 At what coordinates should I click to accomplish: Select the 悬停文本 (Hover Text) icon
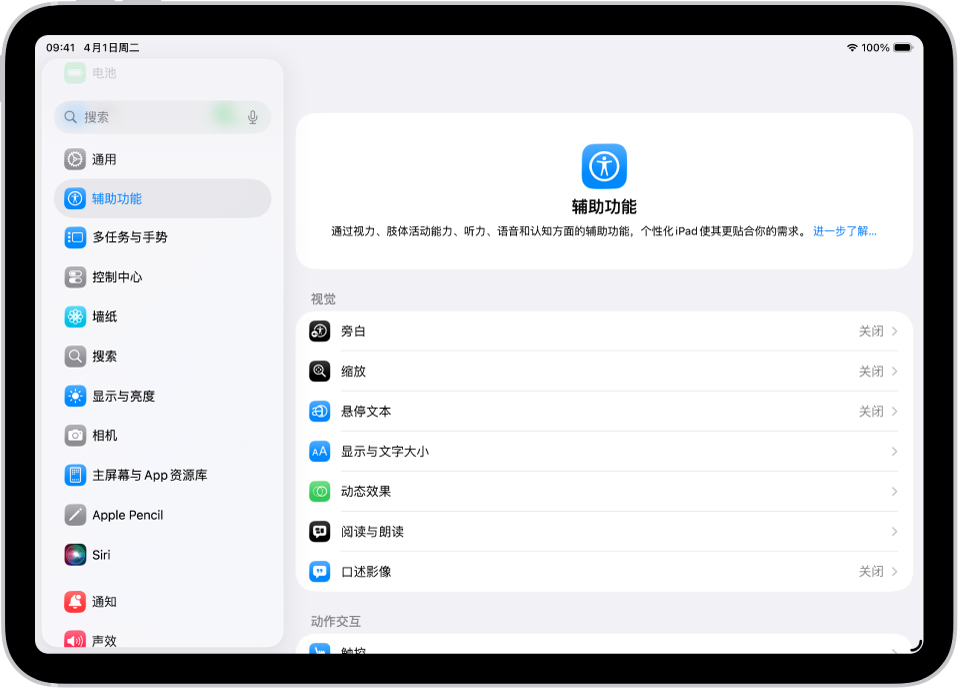319,411
